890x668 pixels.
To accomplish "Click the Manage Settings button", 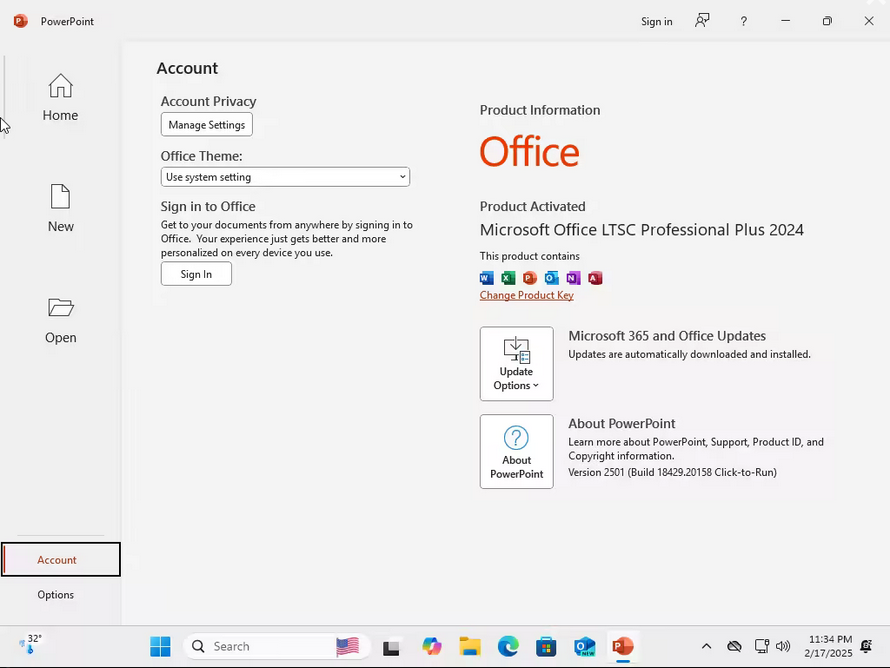I will pos(206,125).
